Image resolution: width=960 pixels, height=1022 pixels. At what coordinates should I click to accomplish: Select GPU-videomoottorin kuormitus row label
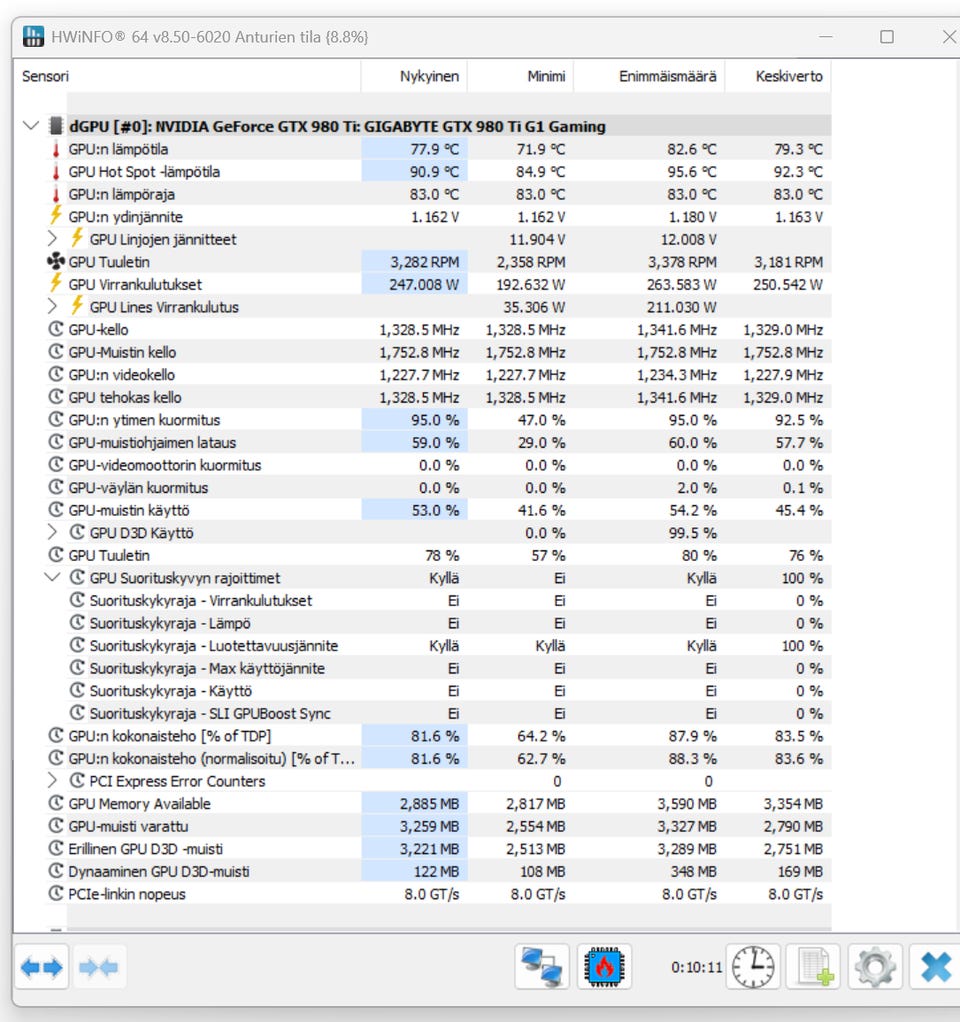pyautogui.click(x=165, y=465)
